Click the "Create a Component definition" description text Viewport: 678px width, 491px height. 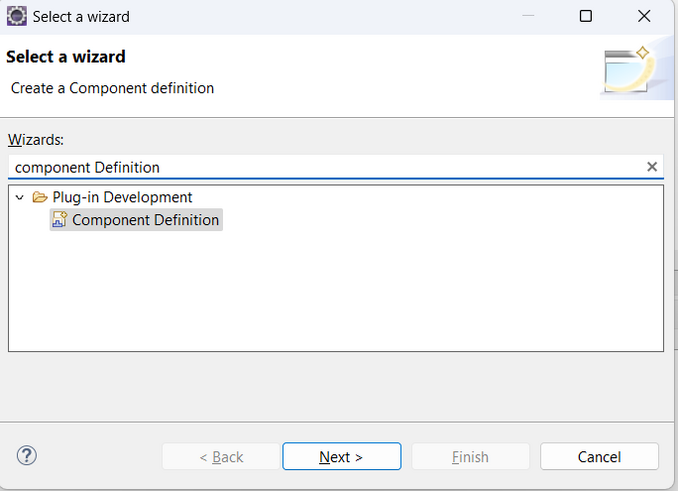click(112, 88)
